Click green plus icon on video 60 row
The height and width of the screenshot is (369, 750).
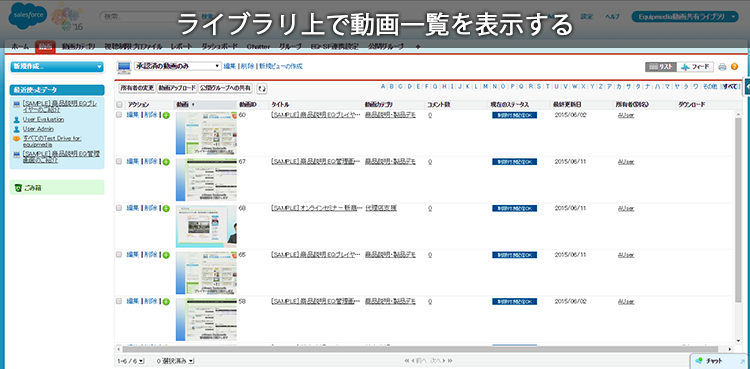pos(166,115)
